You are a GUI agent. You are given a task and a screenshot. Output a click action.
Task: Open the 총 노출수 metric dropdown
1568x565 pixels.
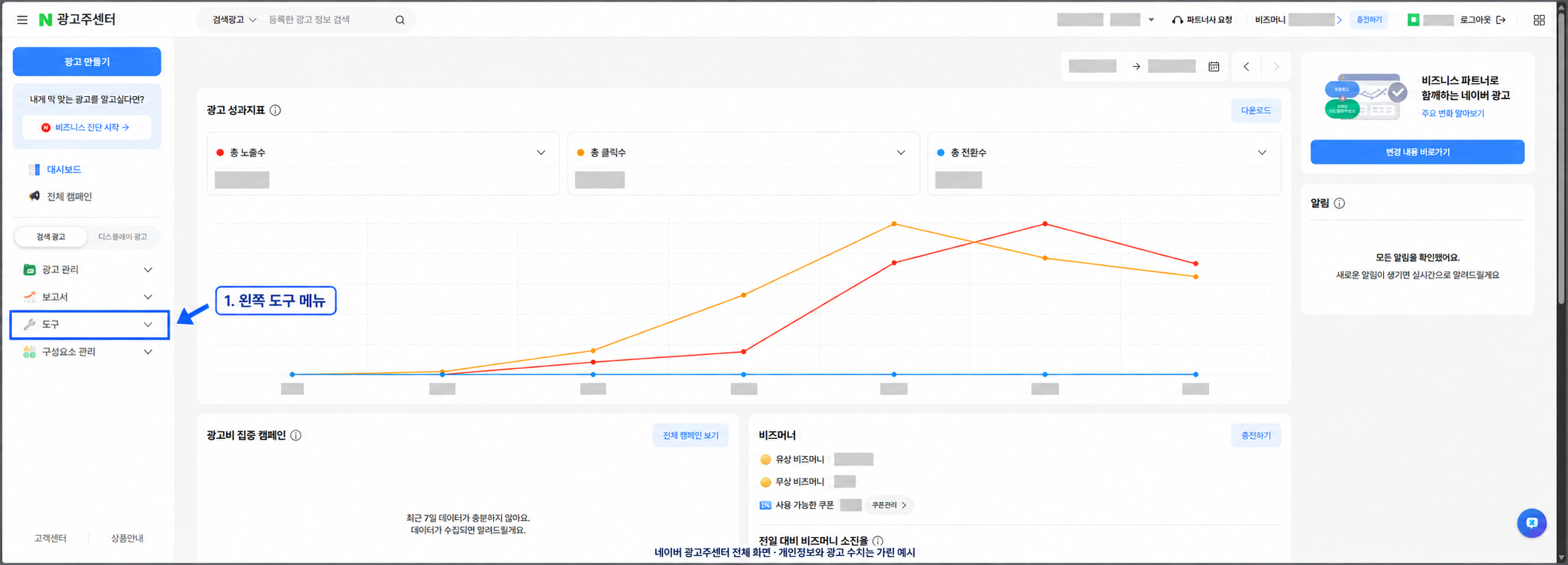[x=540, y=153]
